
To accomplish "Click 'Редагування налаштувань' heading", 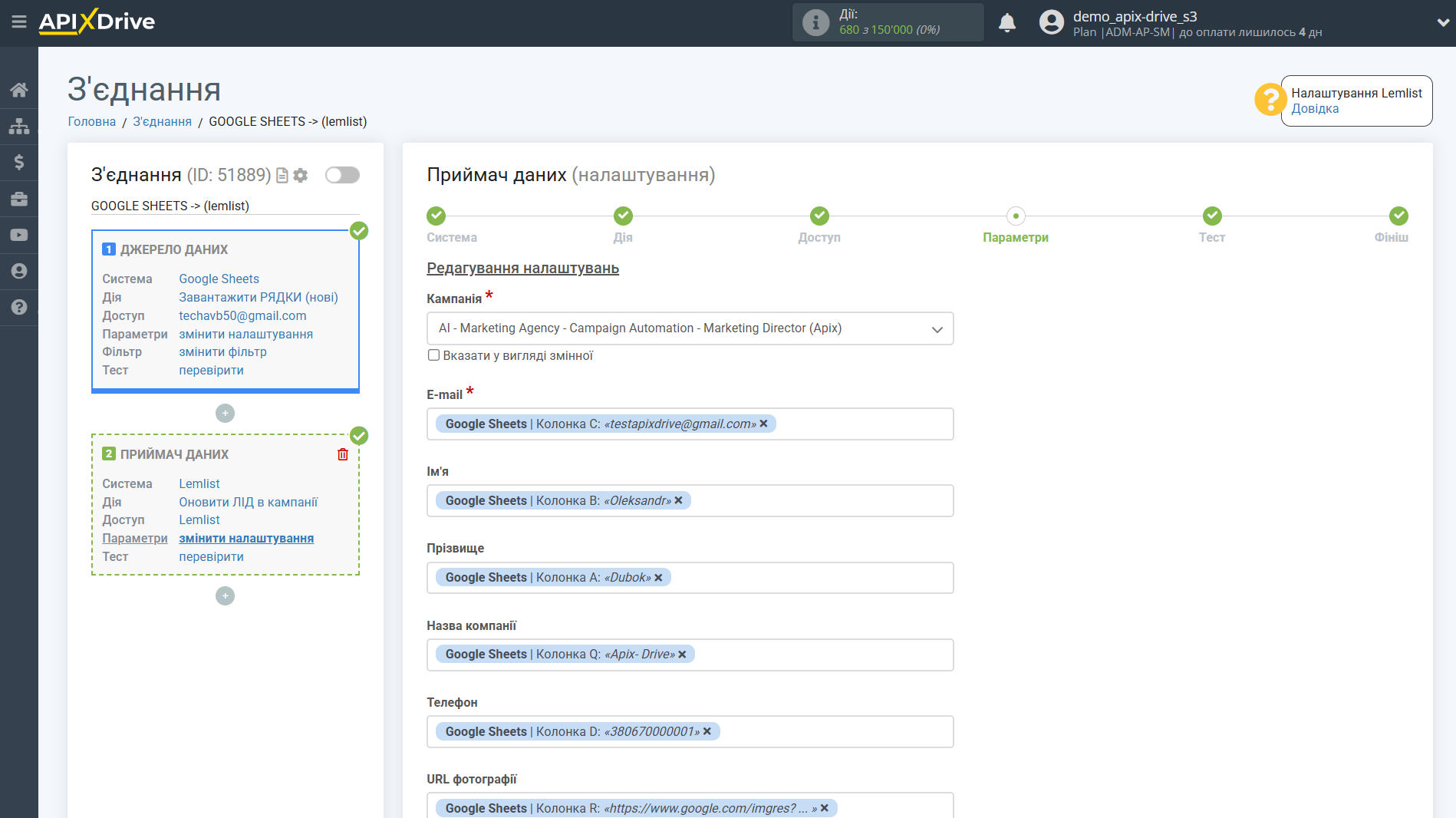I will pyautogui.click(x=523, y=268).
